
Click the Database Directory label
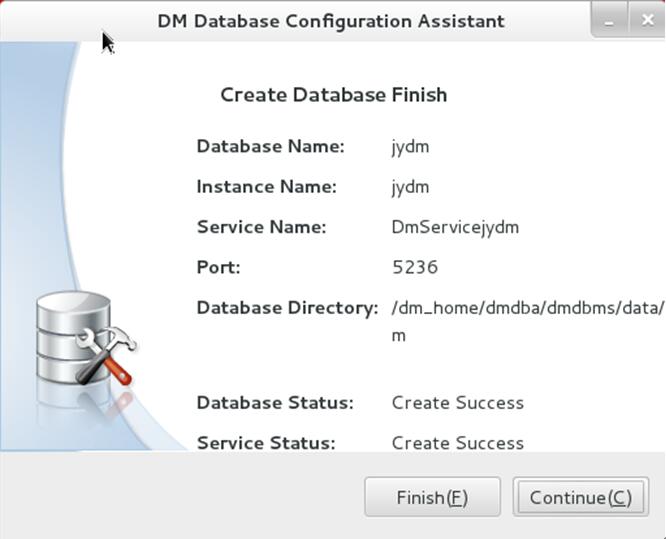(x=288, y=308)
